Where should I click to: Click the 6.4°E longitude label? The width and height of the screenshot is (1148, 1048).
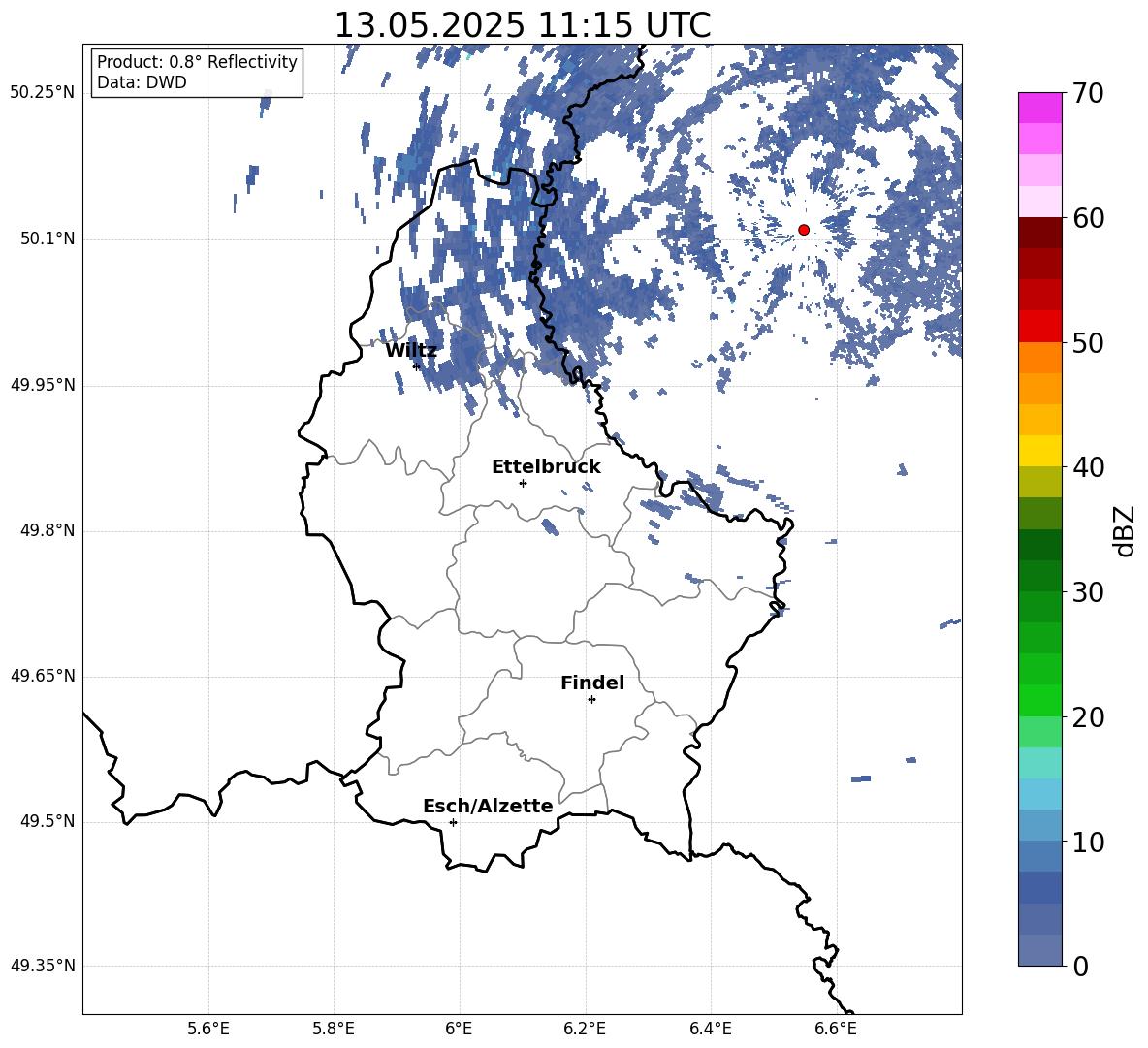[x=710, y=1029]
